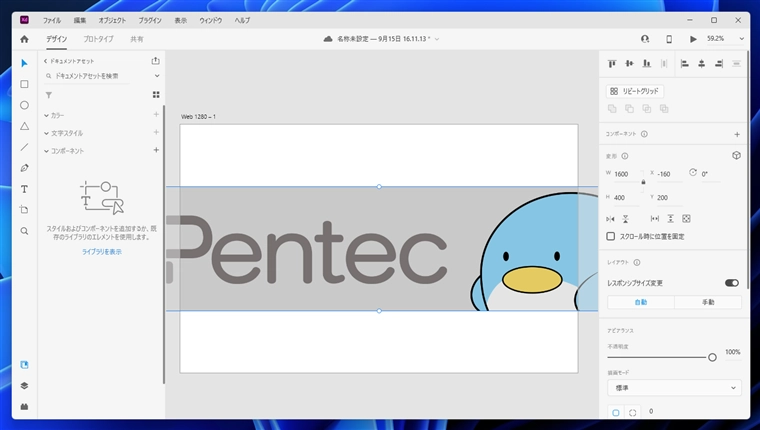Select the Select (arrow) tool

tap(24, 64)
